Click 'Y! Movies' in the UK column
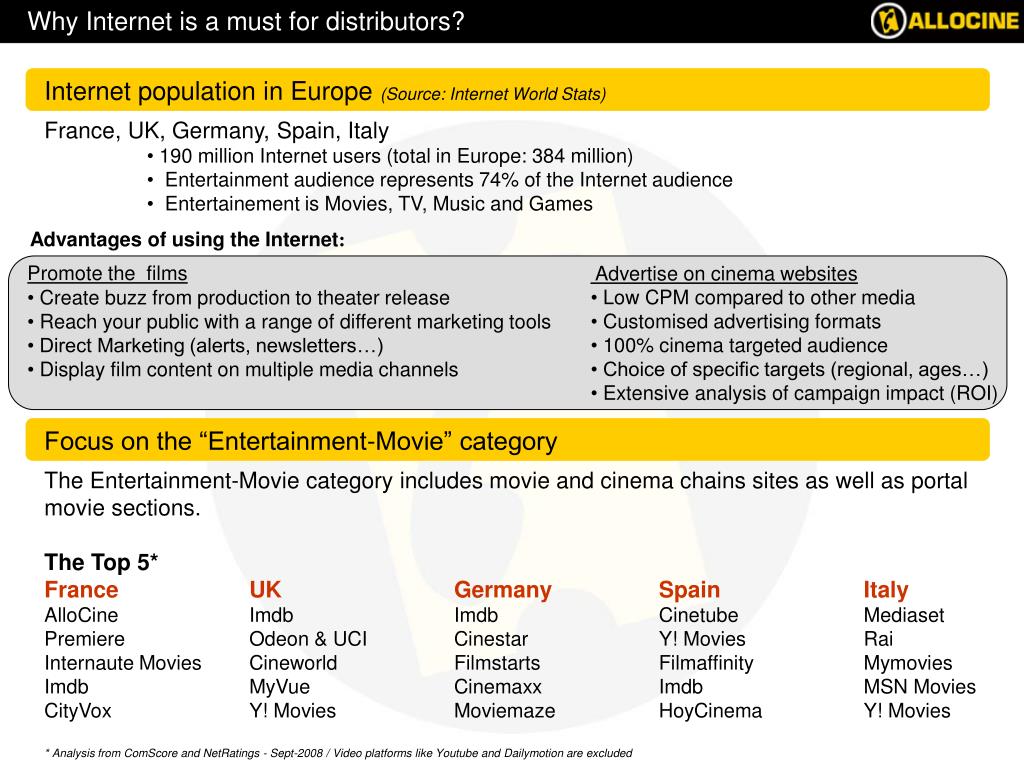This screenshot has height=768, width=1024. [293, 711]
